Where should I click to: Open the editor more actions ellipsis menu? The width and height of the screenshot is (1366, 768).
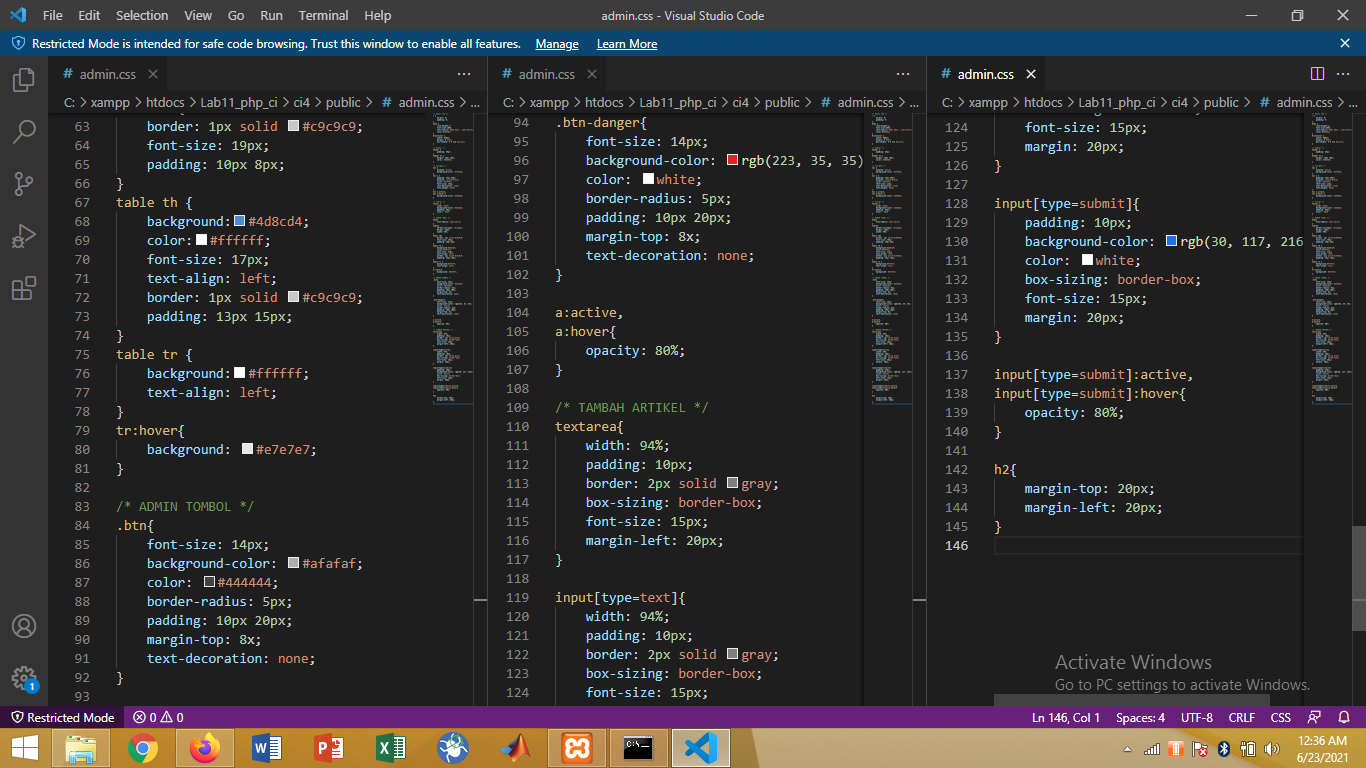pyautogui.click(x=1343, y=73)
